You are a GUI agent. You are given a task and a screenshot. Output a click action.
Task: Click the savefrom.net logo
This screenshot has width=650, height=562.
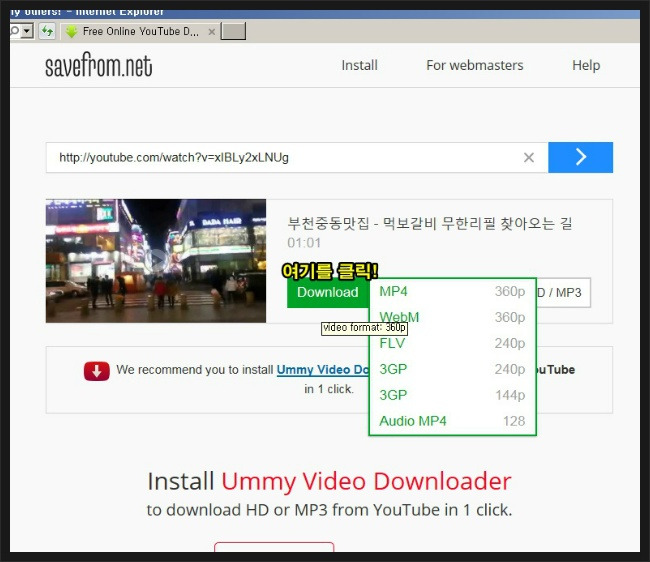coord(99,65)
